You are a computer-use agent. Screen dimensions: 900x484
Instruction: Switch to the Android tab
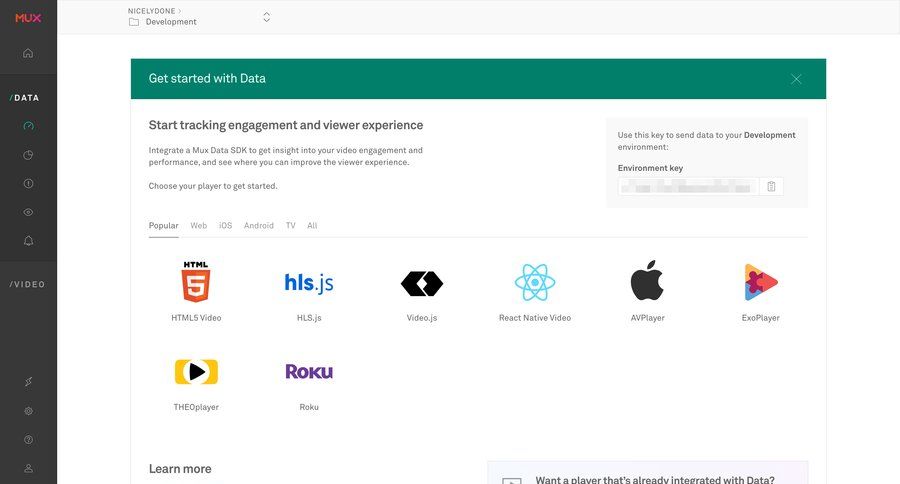point(259,226)
